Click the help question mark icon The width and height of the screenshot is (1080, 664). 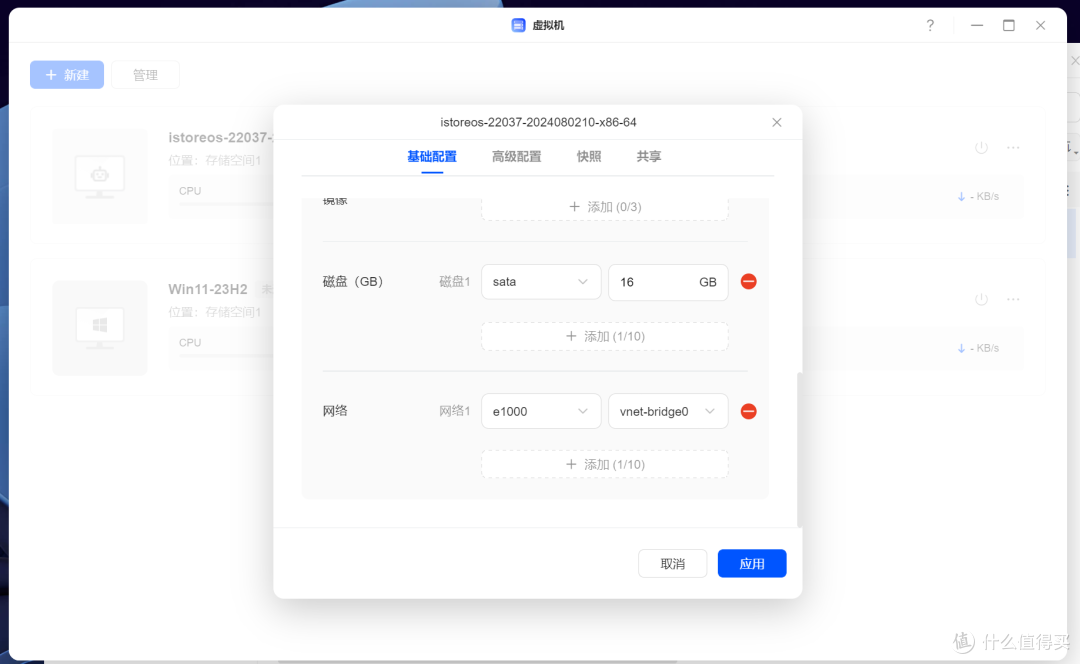pyautogui.click(x=930, y=25)
